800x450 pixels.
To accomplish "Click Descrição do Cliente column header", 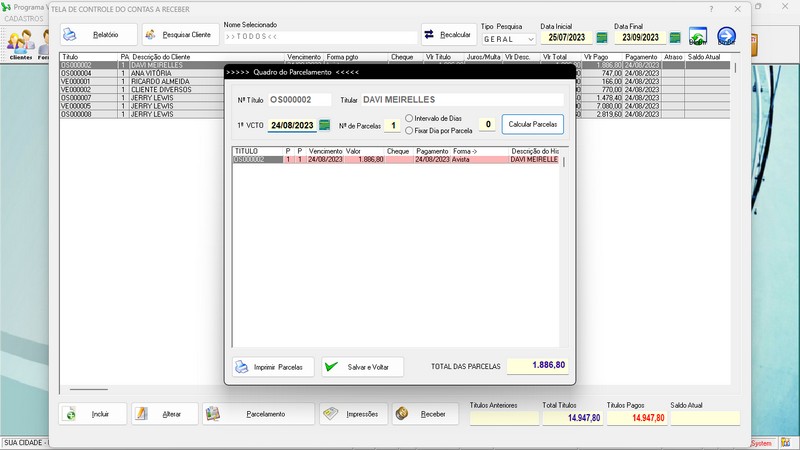I will 207,57.
